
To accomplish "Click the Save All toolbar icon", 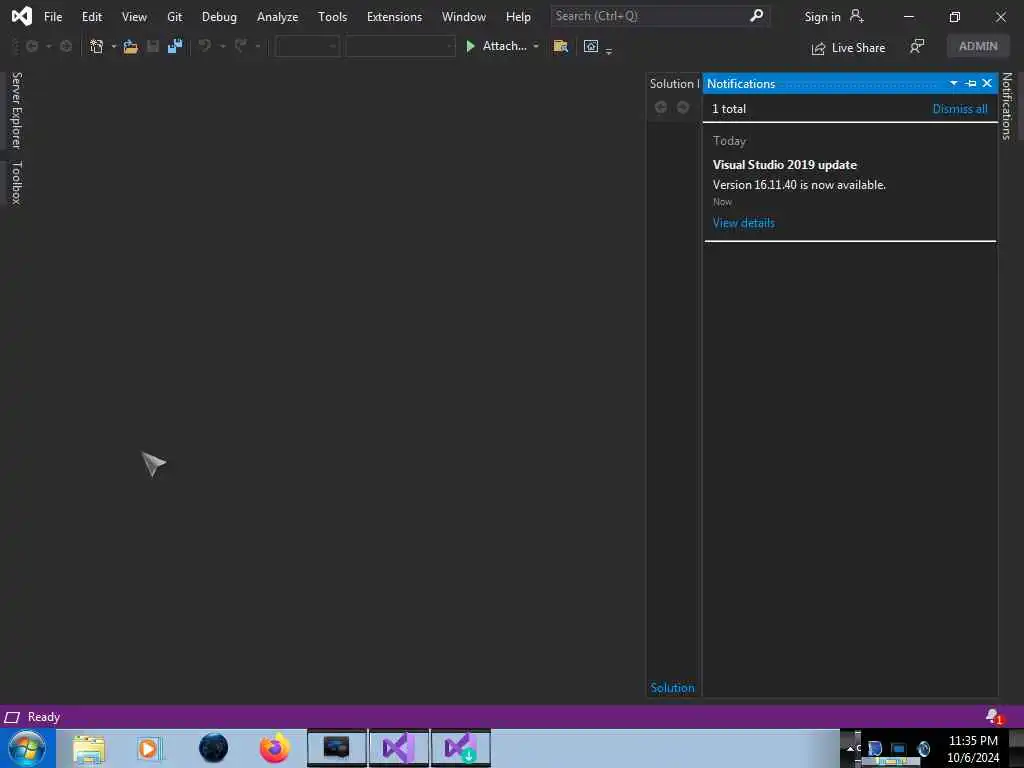I will click(175, 46).
